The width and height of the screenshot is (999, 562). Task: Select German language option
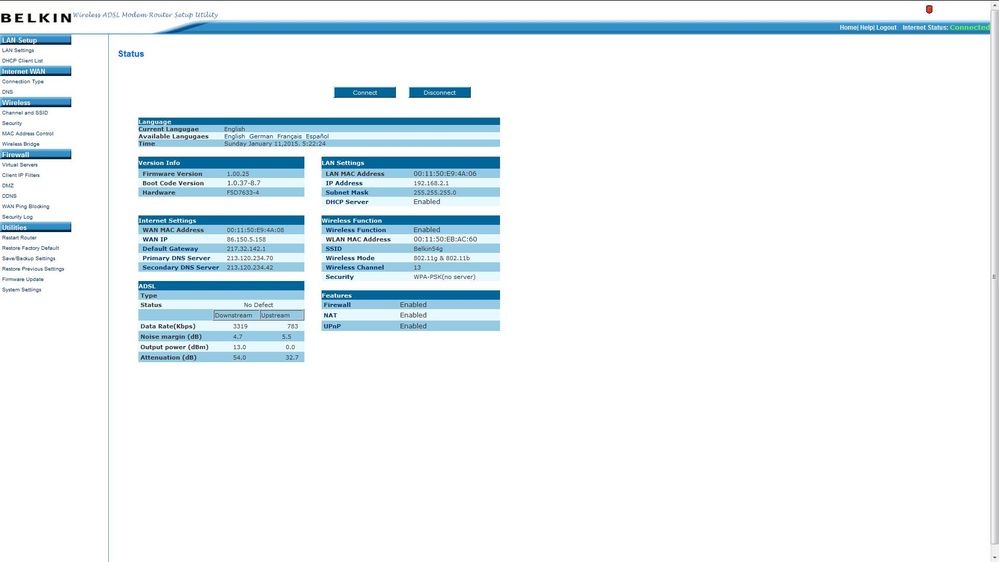click(261, 136)
